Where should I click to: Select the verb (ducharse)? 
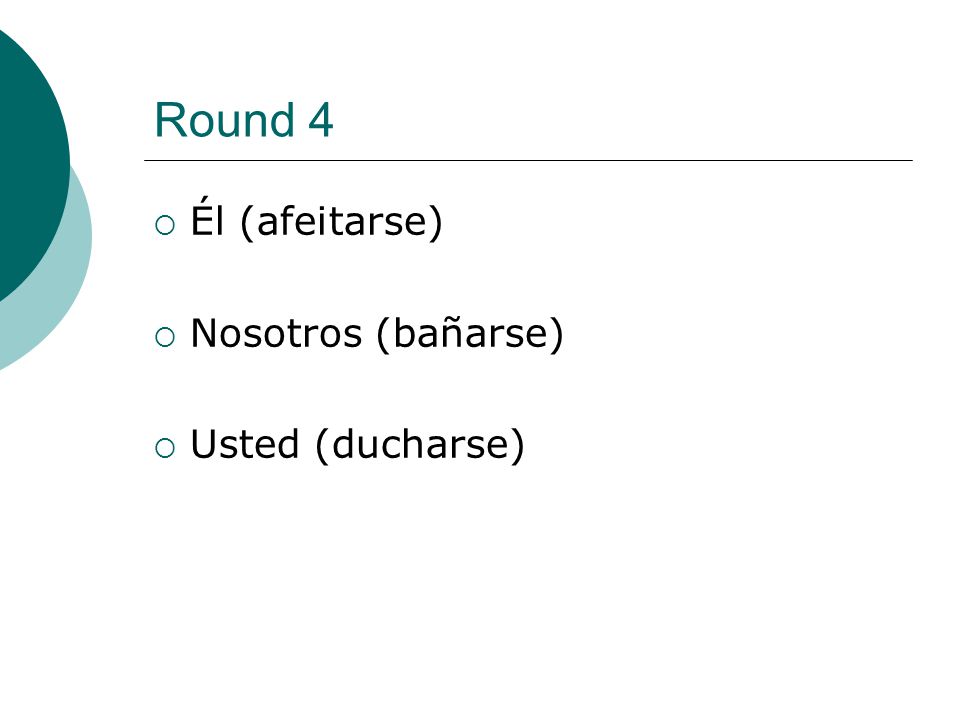[x=420, y=444]
